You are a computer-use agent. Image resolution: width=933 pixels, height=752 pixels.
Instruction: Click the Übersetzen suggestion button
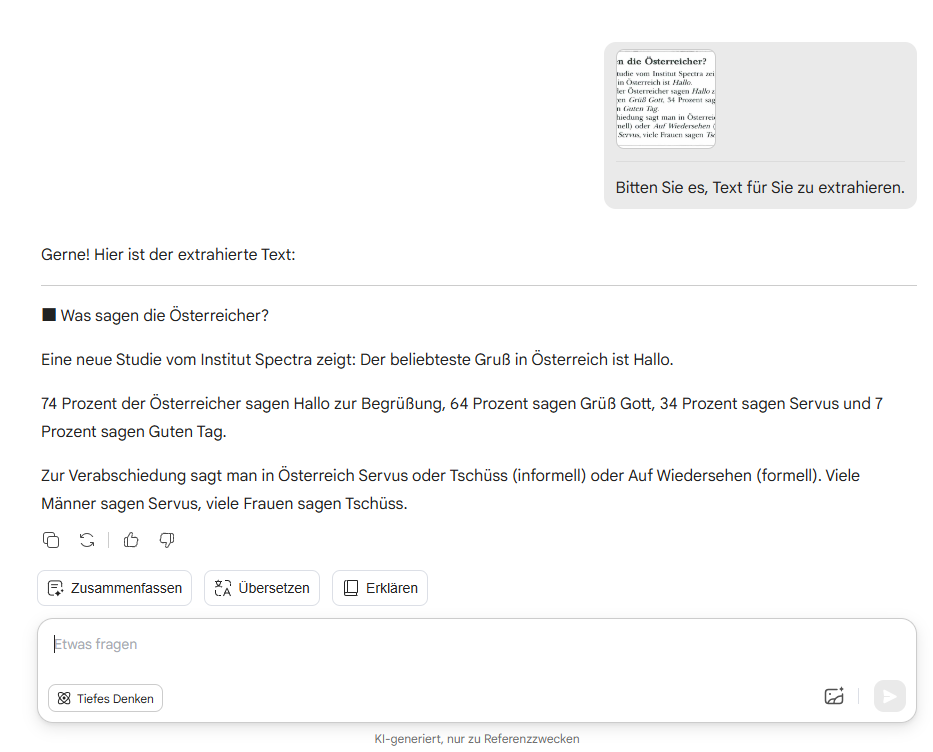262,588
